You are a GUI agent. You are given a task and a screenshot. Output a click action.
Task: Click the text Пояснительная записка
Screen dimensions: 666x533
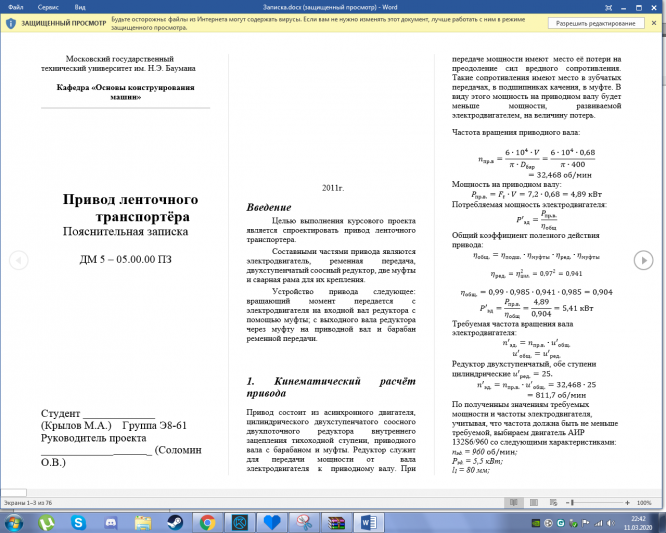[125, 231]
